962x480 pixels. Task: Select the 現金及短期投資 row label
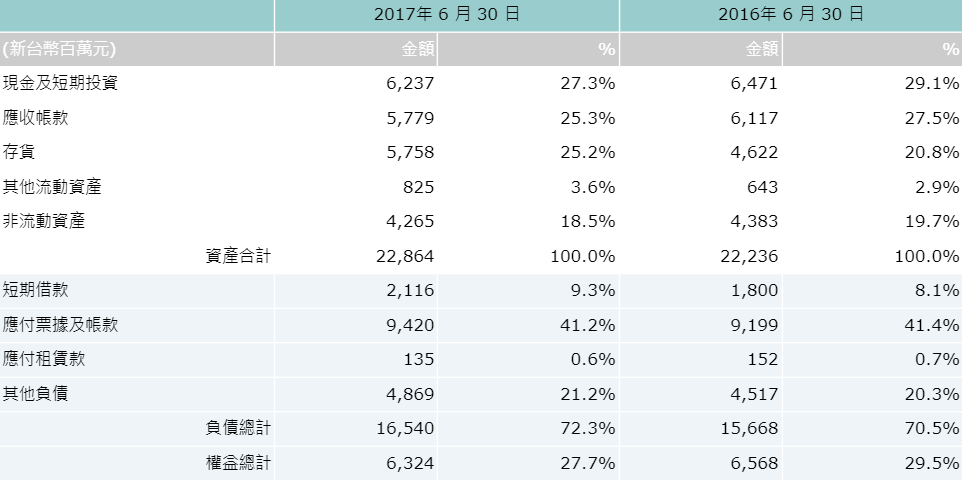[x=61, y=83]
